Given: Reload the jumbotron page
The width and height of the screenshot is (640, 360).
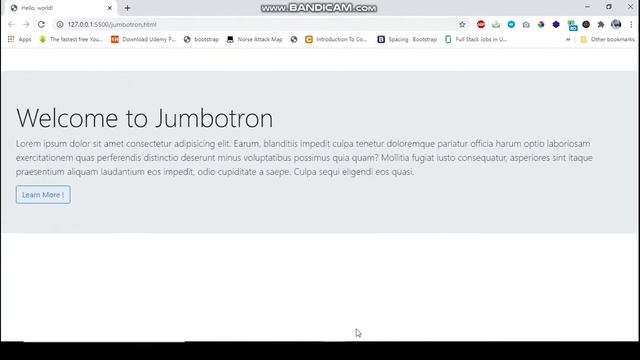Looking at the screenshot, I should point(41,24).
